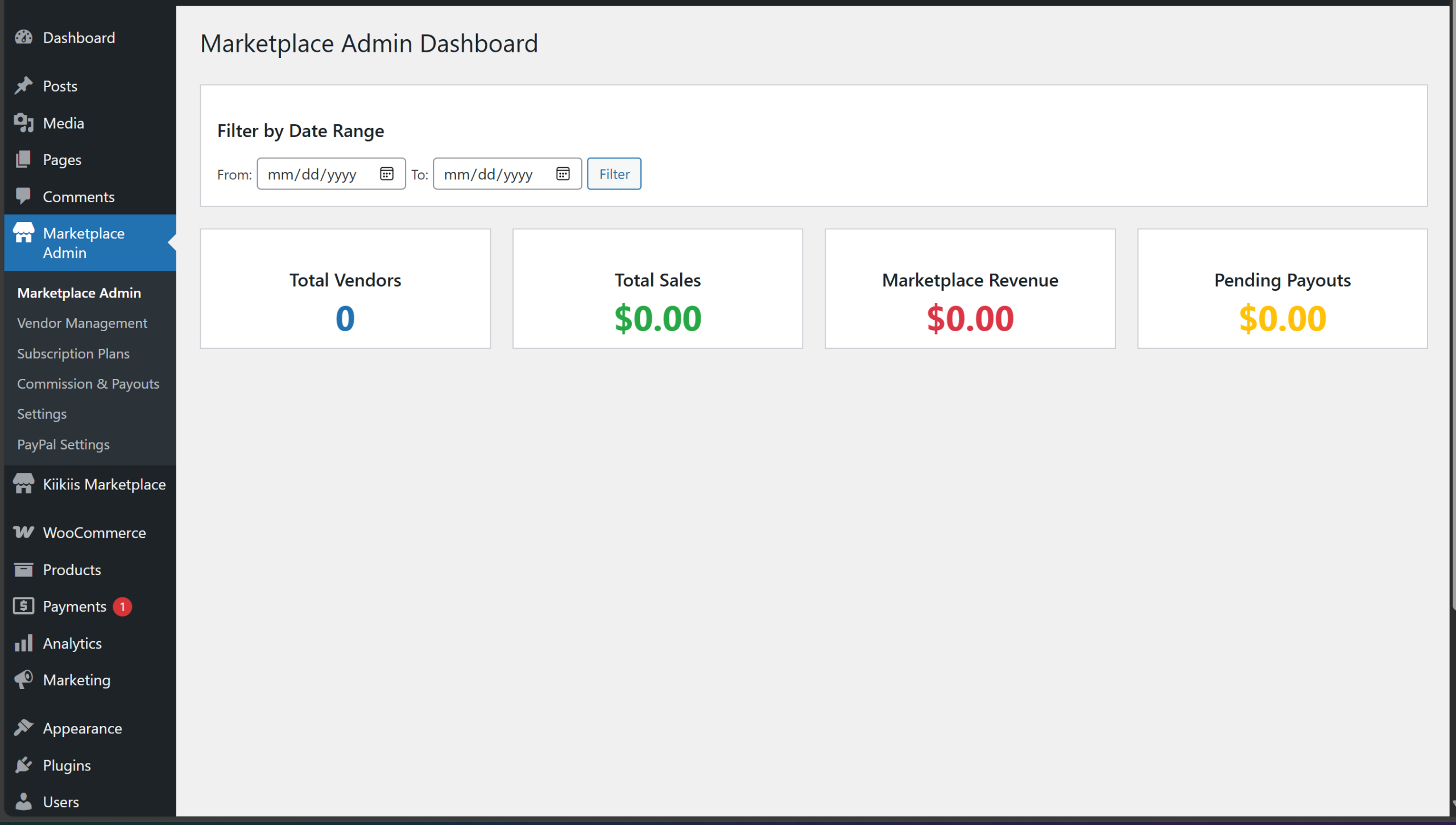Click the Pages icon in sidebar
Viewport: 1456px width, 825px height.
pyautogui.click(x=23, y=160)
